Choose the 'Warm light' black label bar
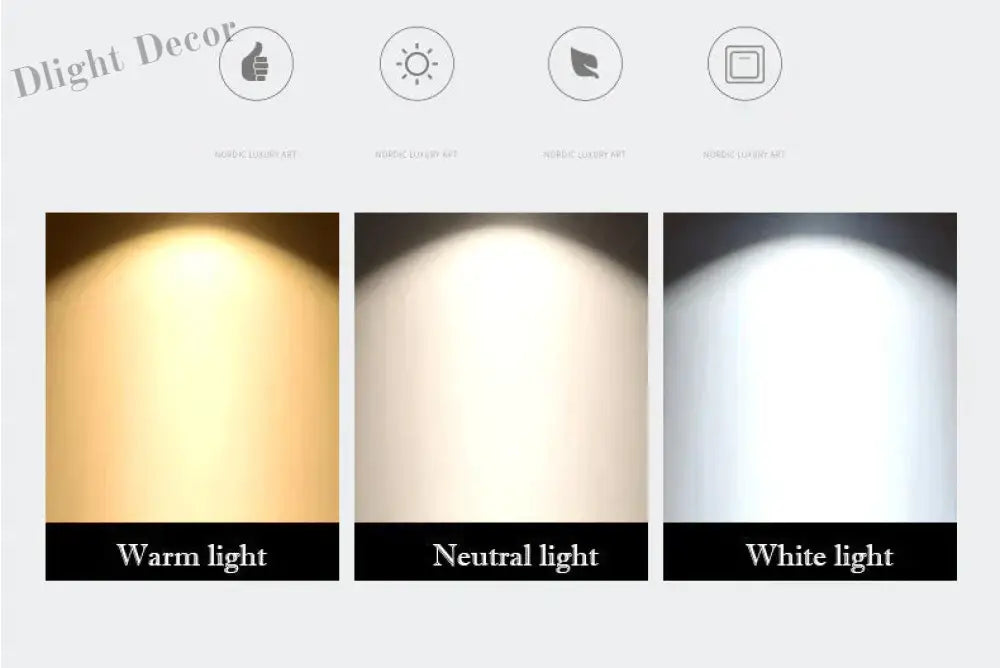 click(x=193, y=552)
